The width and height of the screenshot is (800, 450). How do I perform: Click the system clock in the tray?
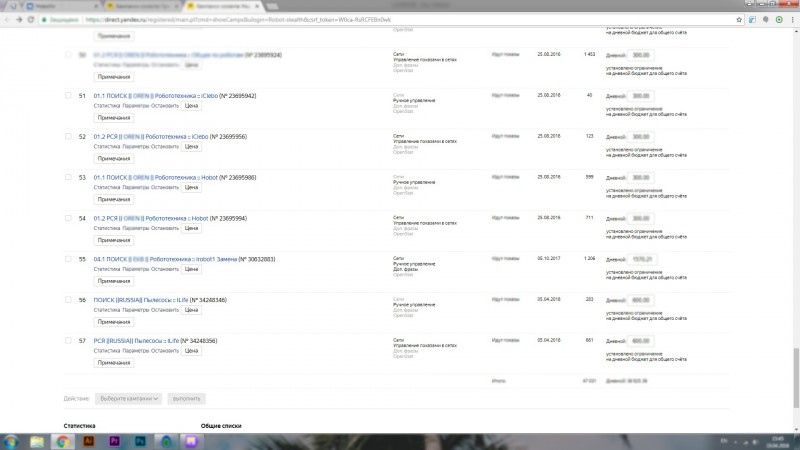pyautogui.click(x=778, y=442)
